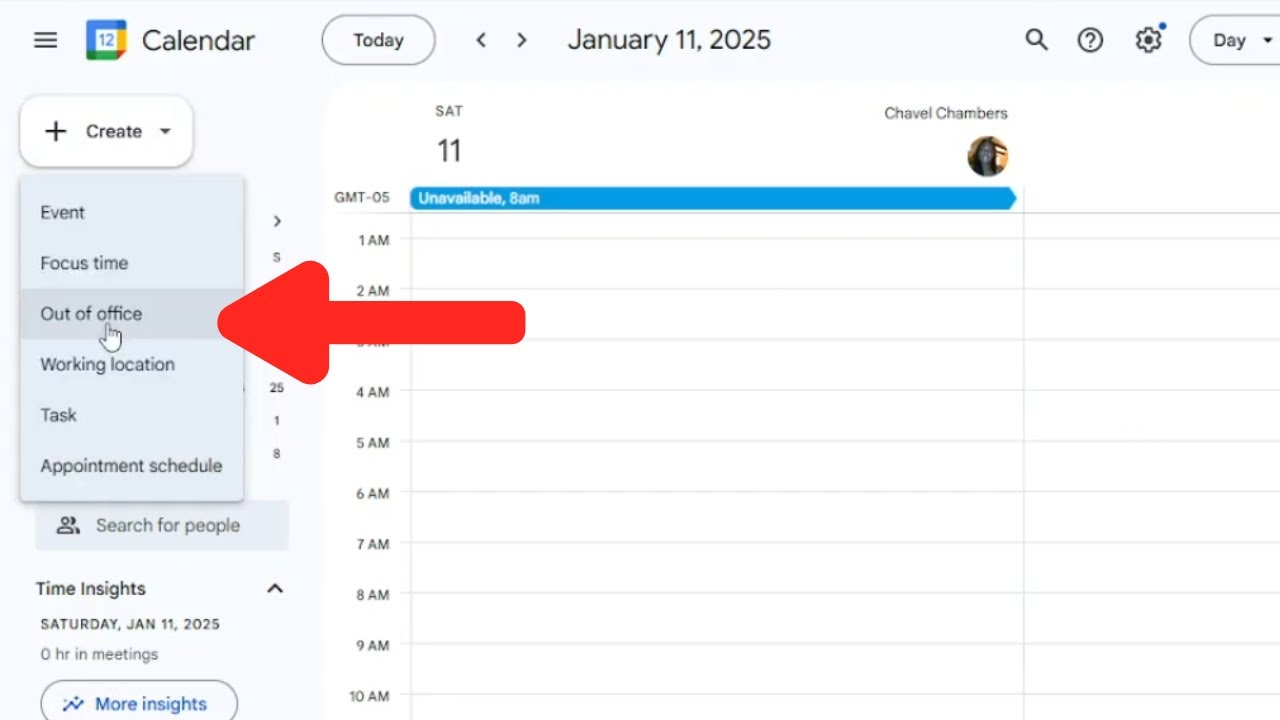This screenshot has width=1280, height=720.
Task: Open the Settings gear menu
Action: coord(1148,41)
